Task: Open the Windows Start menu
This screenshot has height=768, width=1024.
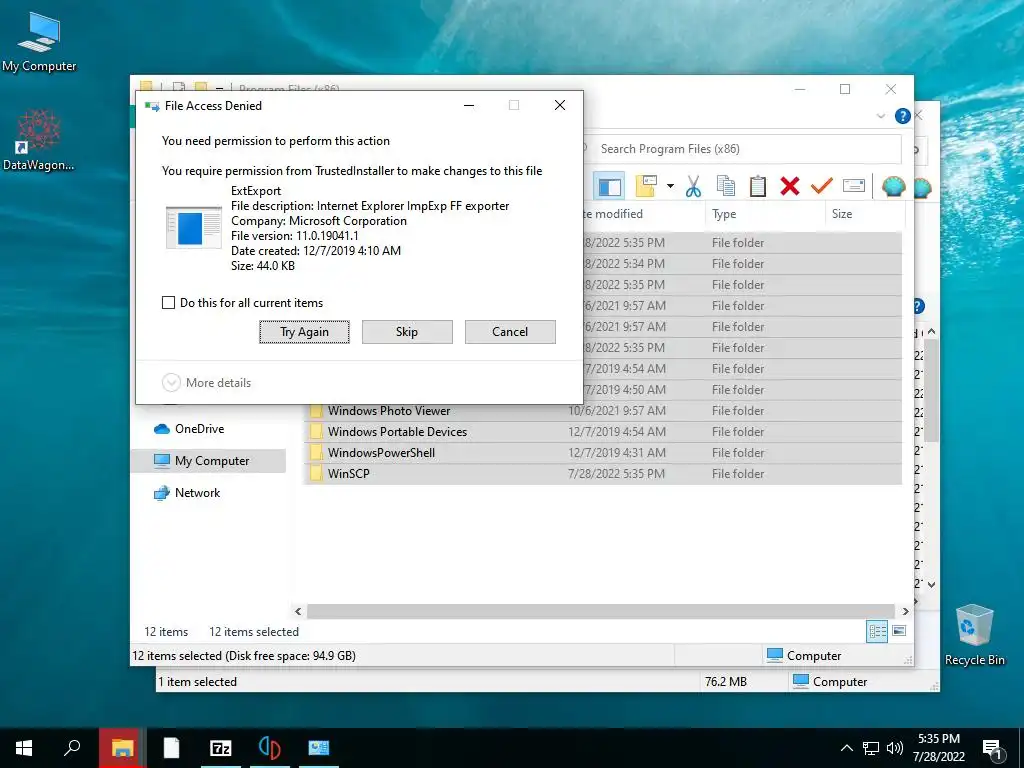Action: pos(24,748)
